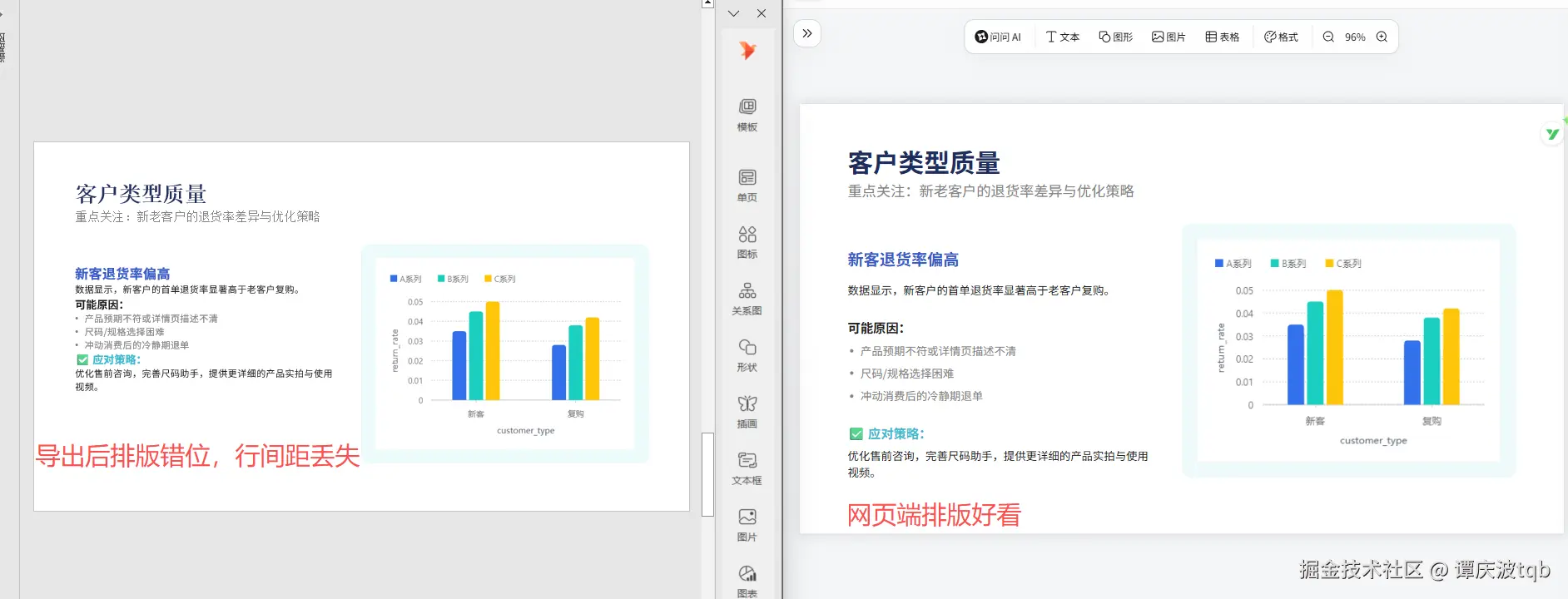Close the side panel with X
The height and width of the screenshot is (599, 1568).
[762, 13]
